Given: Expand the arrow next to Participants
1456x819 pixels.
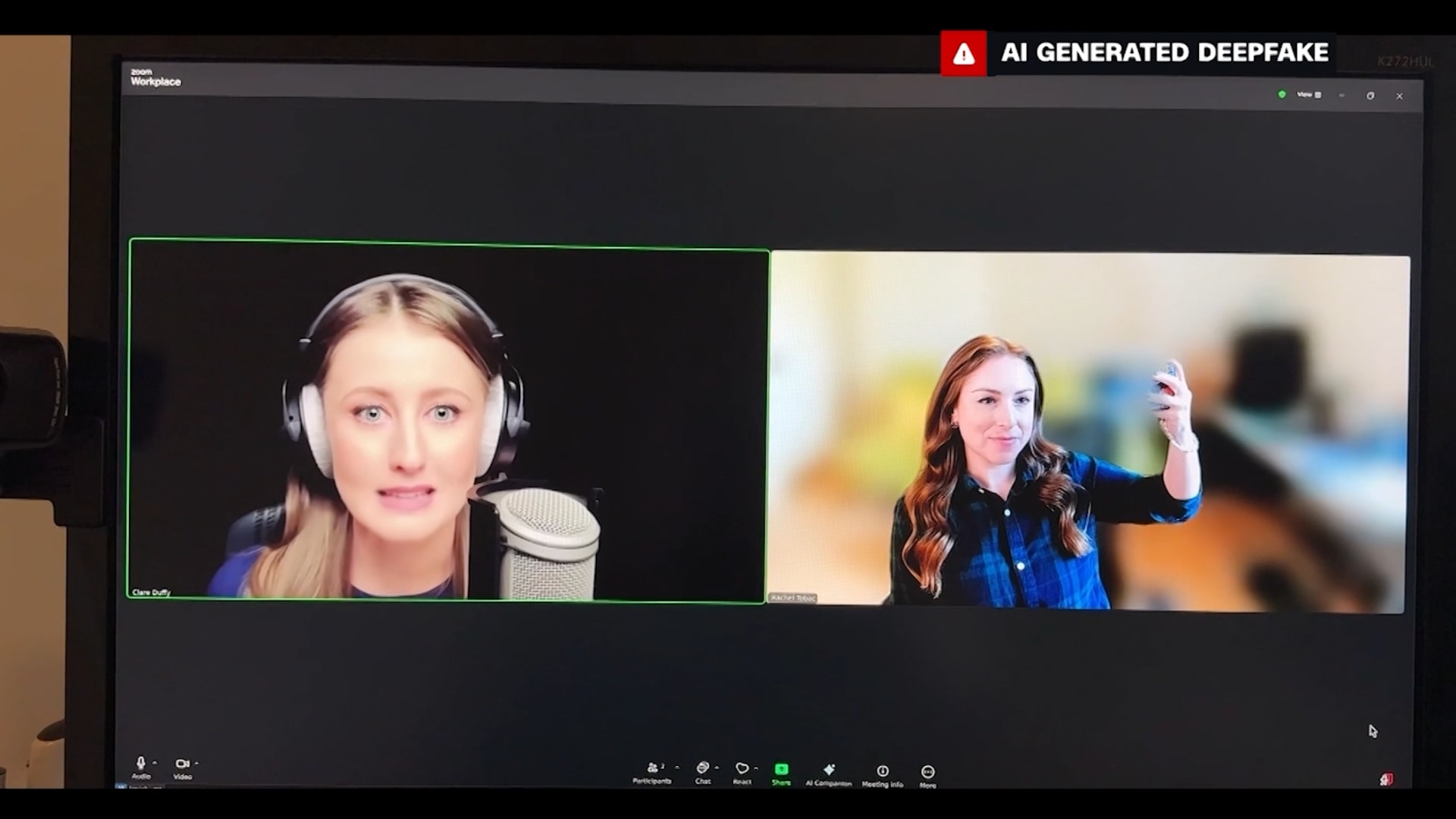Looking at the screenshot, I should click(677, 767).
